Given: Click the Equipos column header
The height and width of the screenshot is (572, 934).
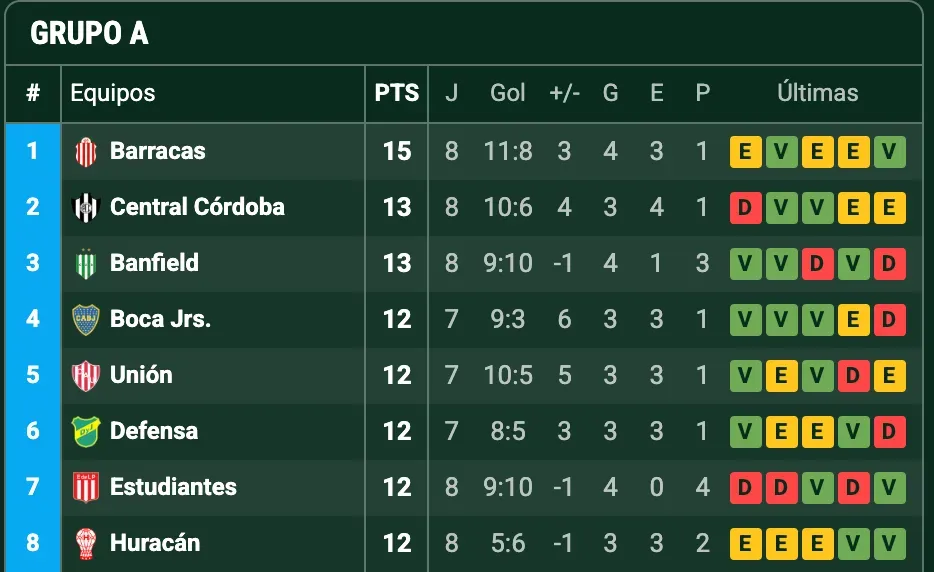Looking at the screenshot, I should pyautogui.click(x=113, y=93).
